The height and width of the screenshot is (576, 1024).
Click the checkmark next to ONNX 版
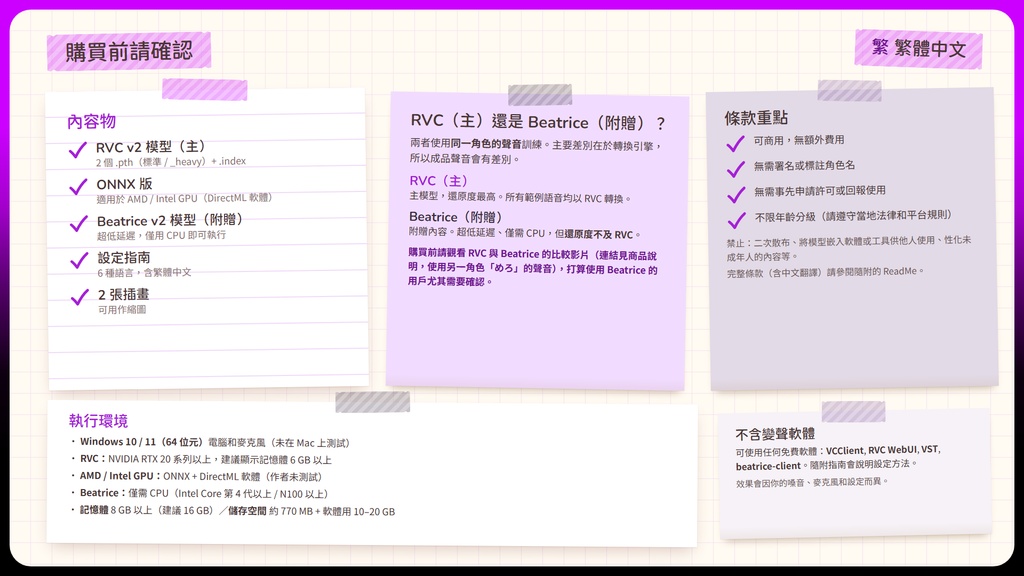click(78, 187)
